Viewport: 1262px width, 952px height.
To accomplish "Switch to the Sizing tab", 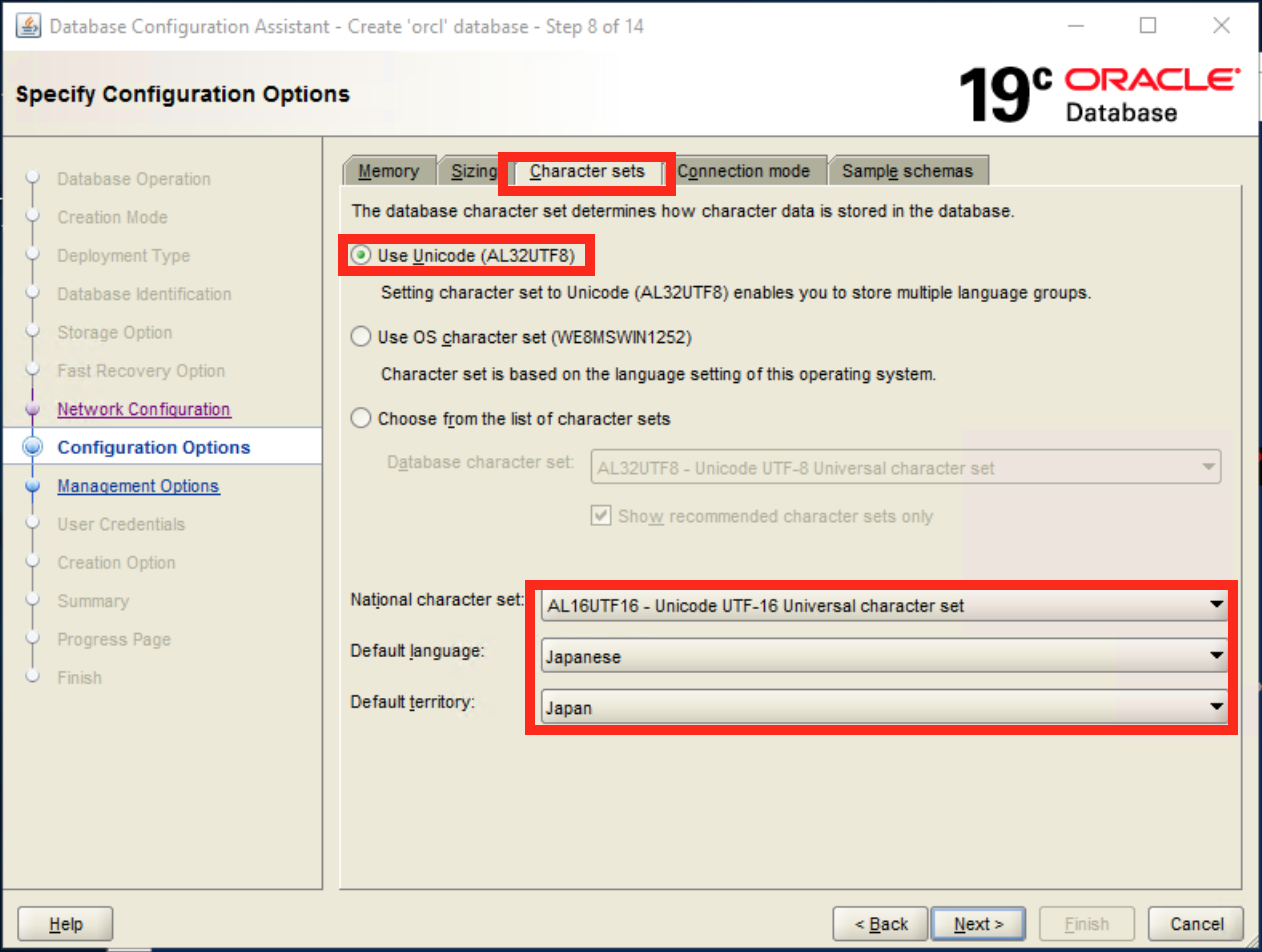I will tap(472, 171).
